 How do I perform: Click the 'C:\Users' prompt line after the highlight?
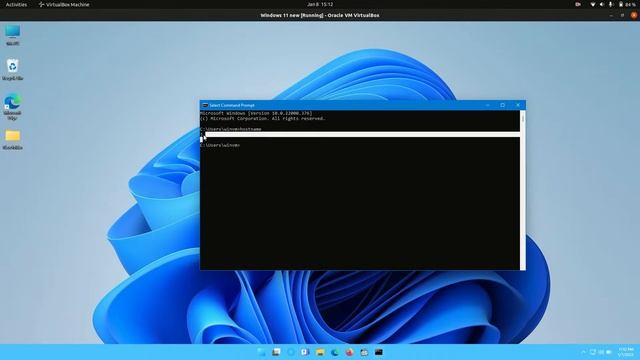[220, 145]
